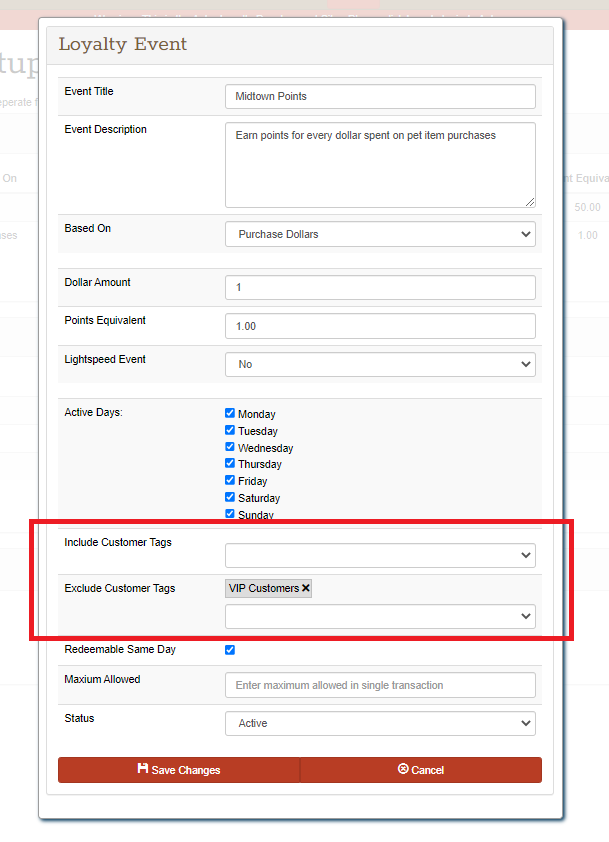The height and width of the screenshot is (842, 609).
Task: Open the Exclude Customer Tags dropdown
Action: pos(380,616)
